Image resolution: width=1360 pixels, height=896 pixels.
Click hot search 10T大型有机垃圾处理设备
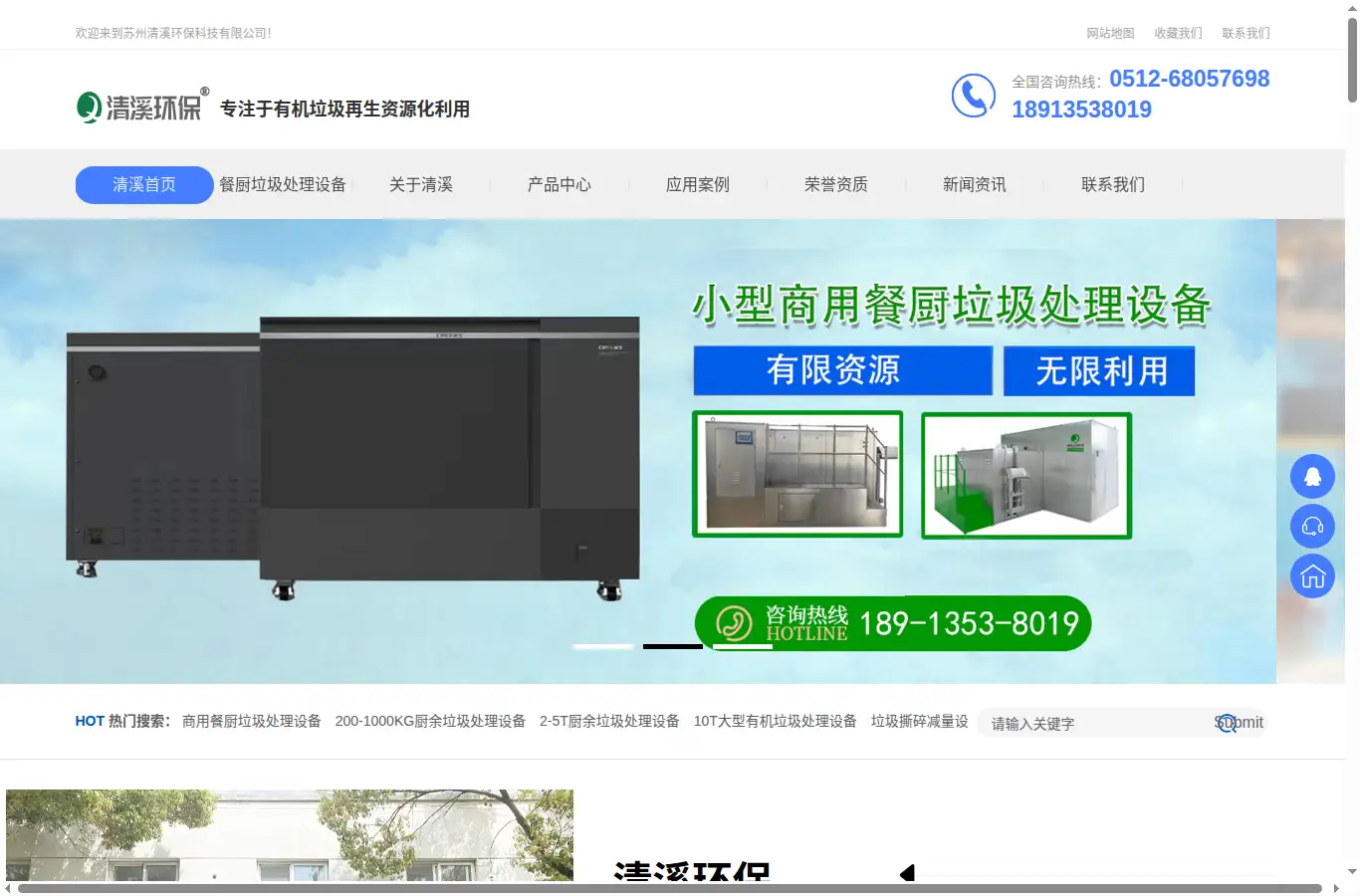coord(776,722)
